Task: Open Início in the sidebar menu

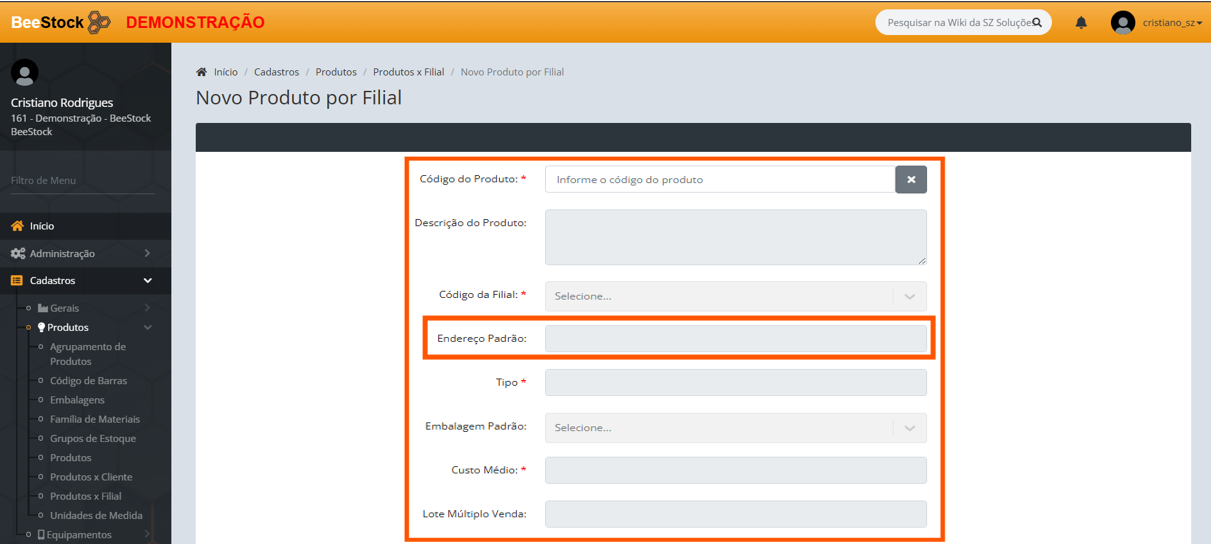Action: 42,226
